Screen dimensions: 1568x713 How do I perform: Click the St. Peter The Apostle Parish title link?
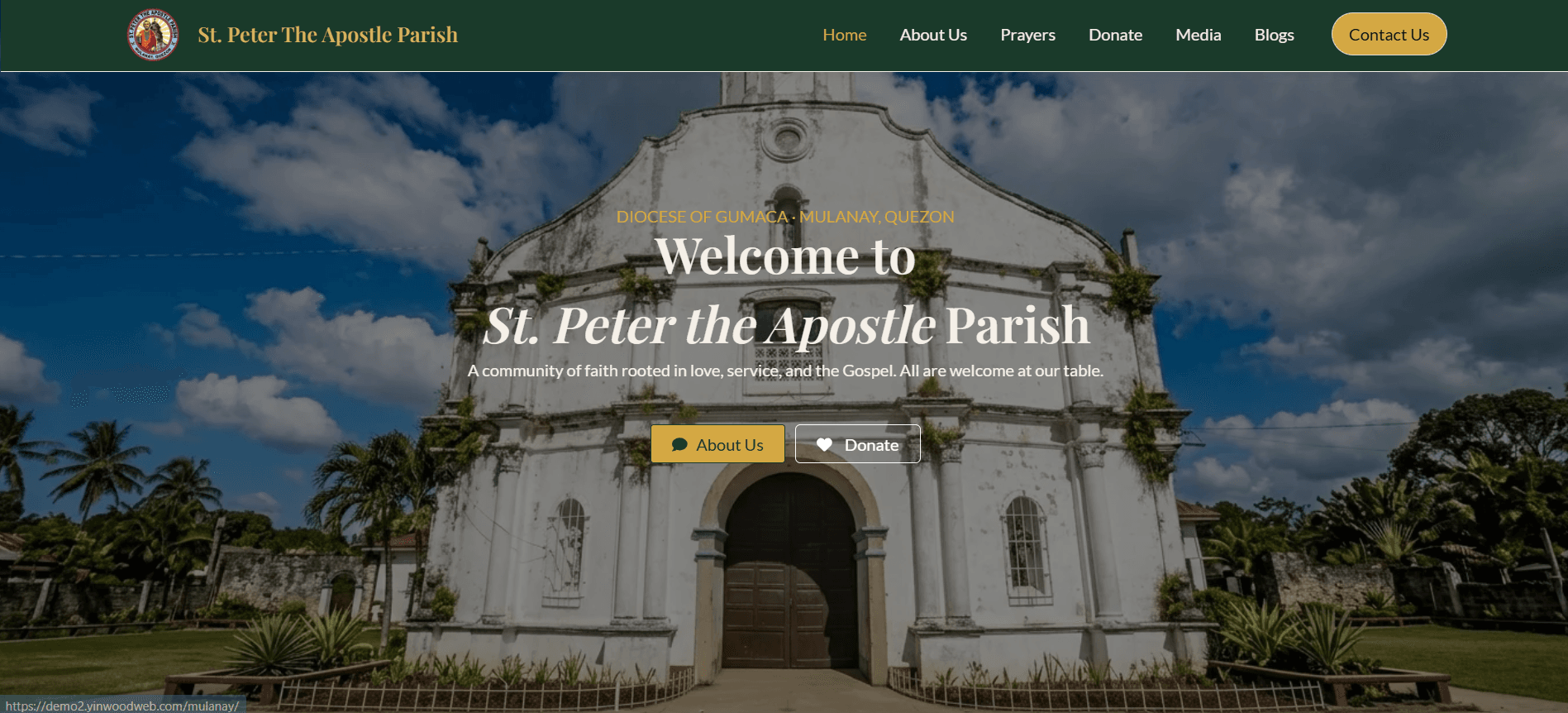pos(327,35)
